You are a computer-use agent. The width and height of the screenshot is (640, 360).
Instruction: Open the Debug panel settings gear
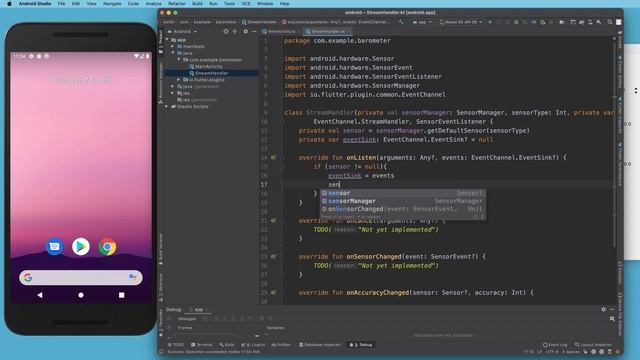pyautogui.click(x=604, y=309)
